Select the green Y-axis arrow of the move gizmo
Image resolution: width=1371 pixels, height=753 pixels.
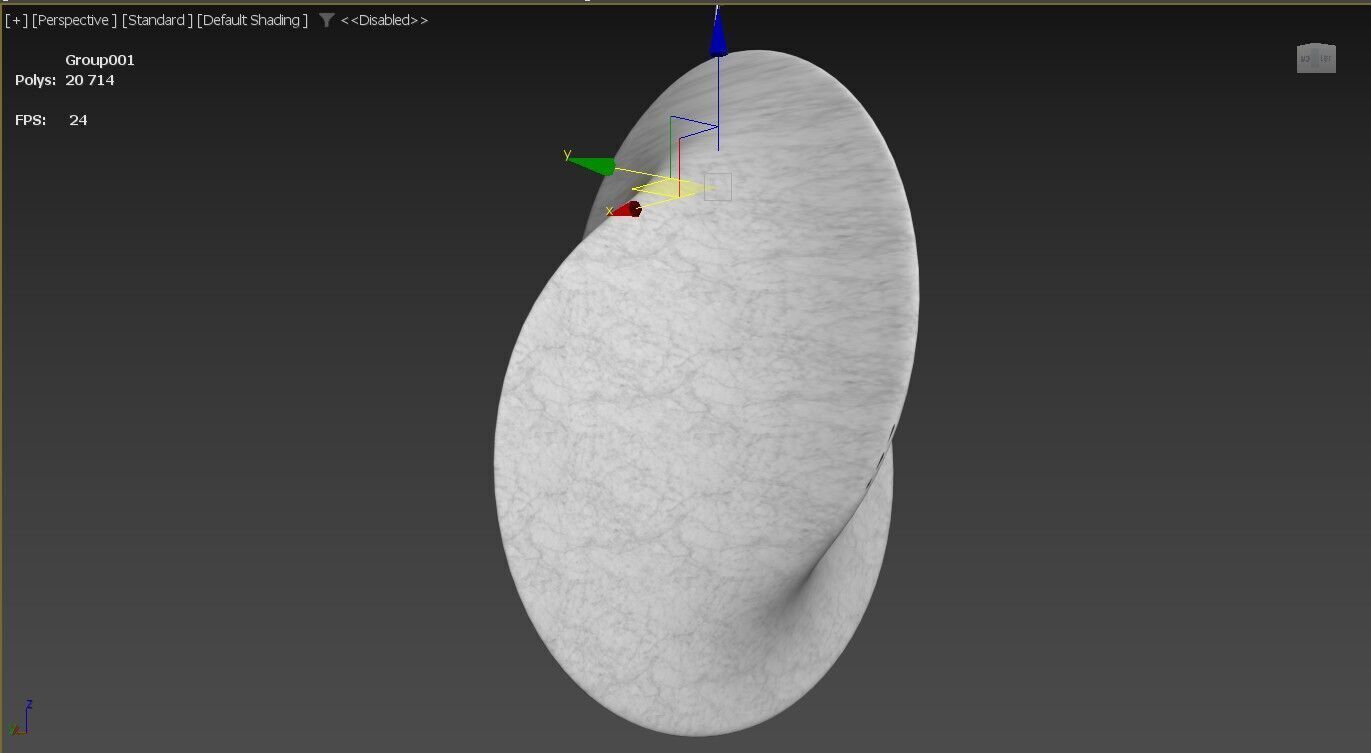pos(593,165)
